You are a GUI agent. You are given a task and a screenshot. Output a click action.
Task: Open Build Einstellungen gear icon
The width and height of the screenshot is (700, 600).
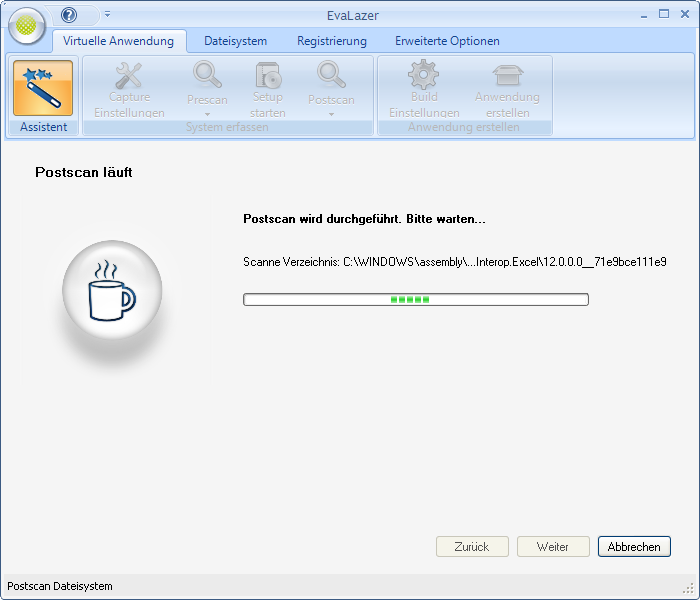click(x=424, y=76)
